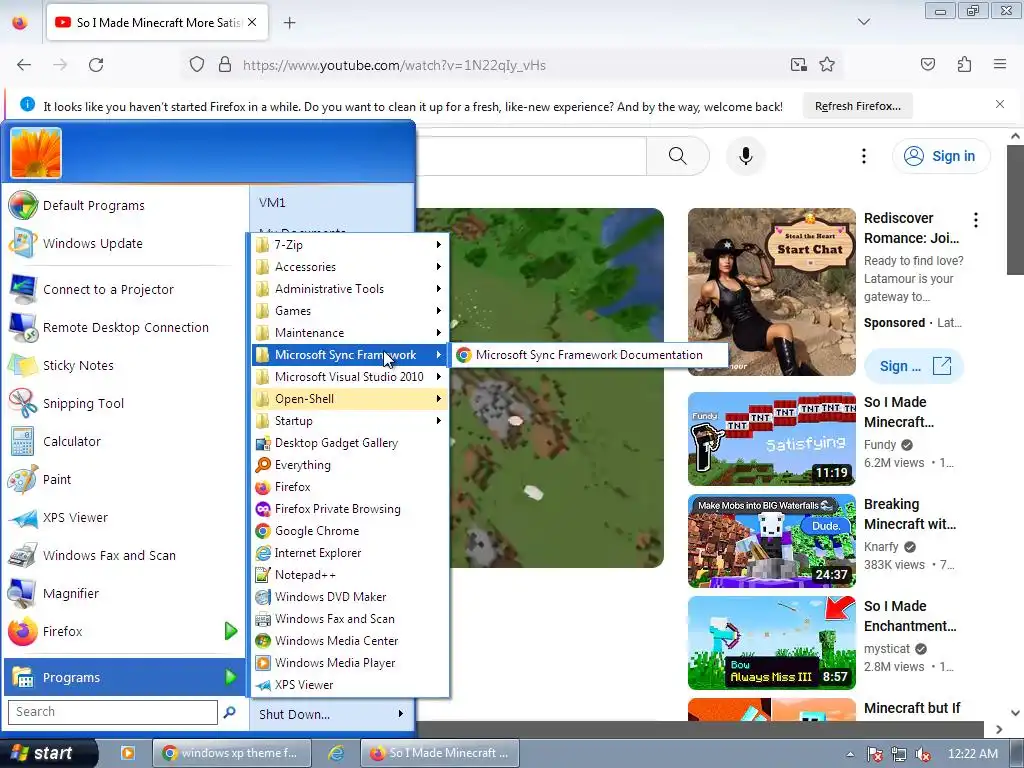Open a new browser tab

pyautogui.click(x=290, y=23)
